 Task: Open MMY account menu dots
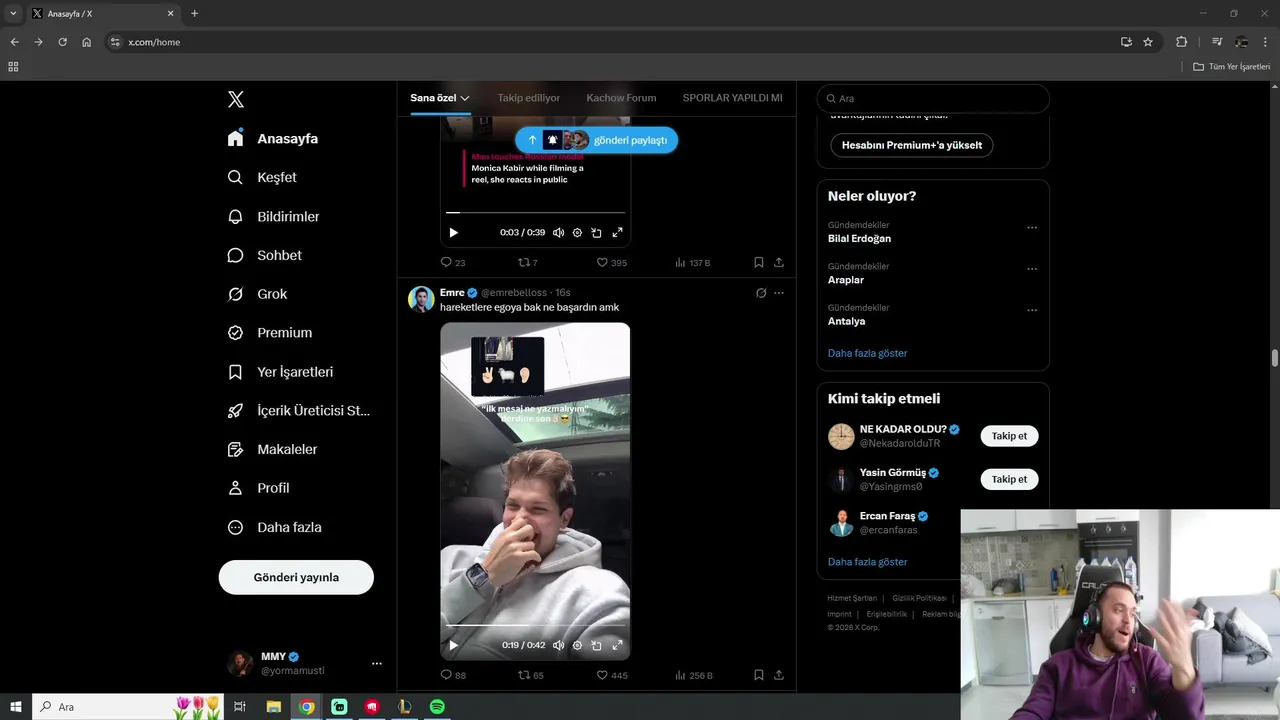point(377,663)
